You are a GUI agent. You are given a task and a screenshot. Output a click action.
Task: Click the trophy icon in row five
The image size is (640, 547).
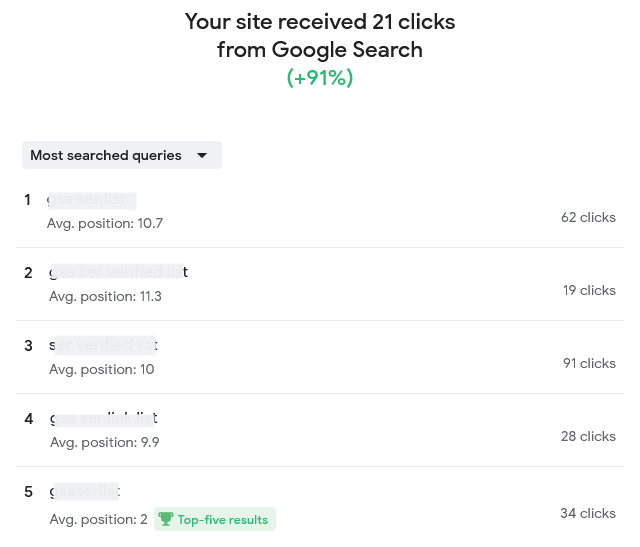click(166, 519)
